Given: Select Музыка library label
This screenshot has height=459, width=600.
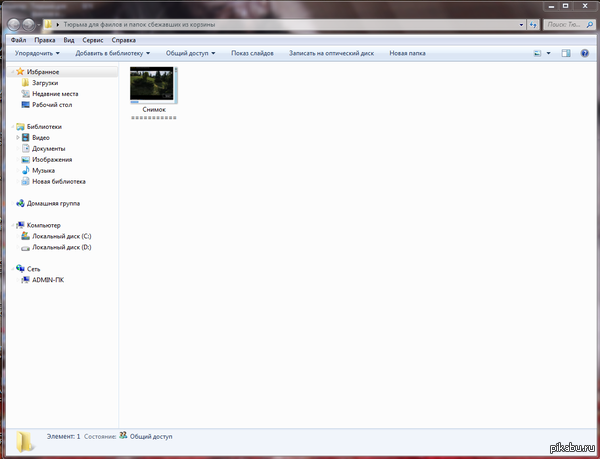Looking at the screenshot, I should tap(43, 170).
